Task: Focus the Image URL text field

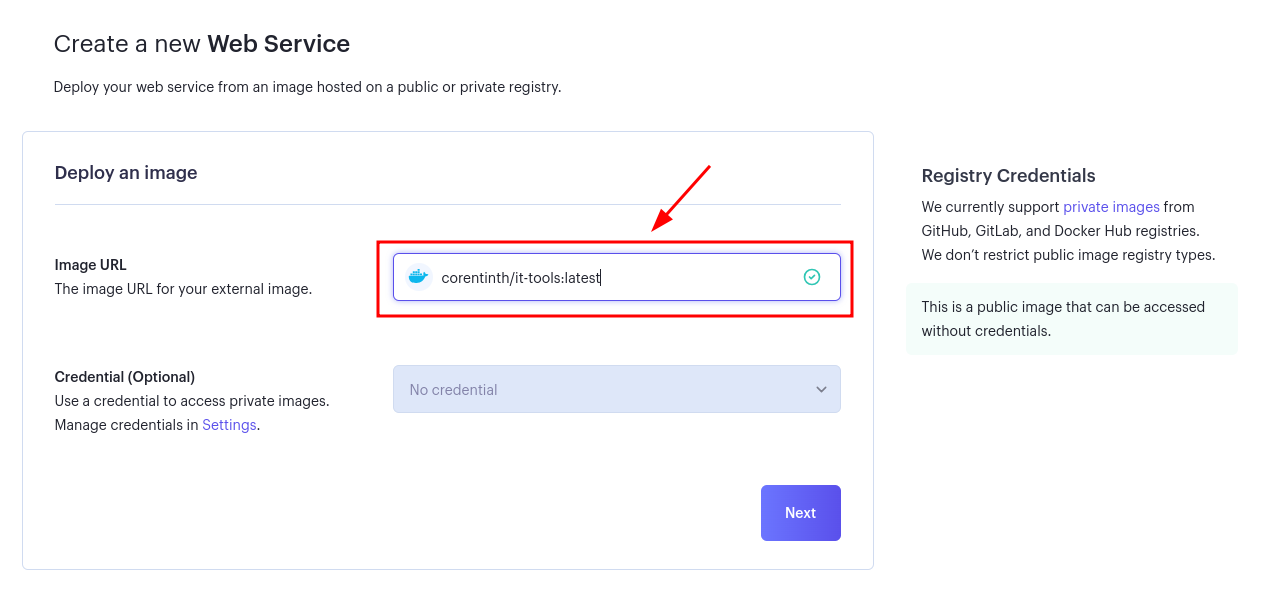Action: (x=617, y=277)
